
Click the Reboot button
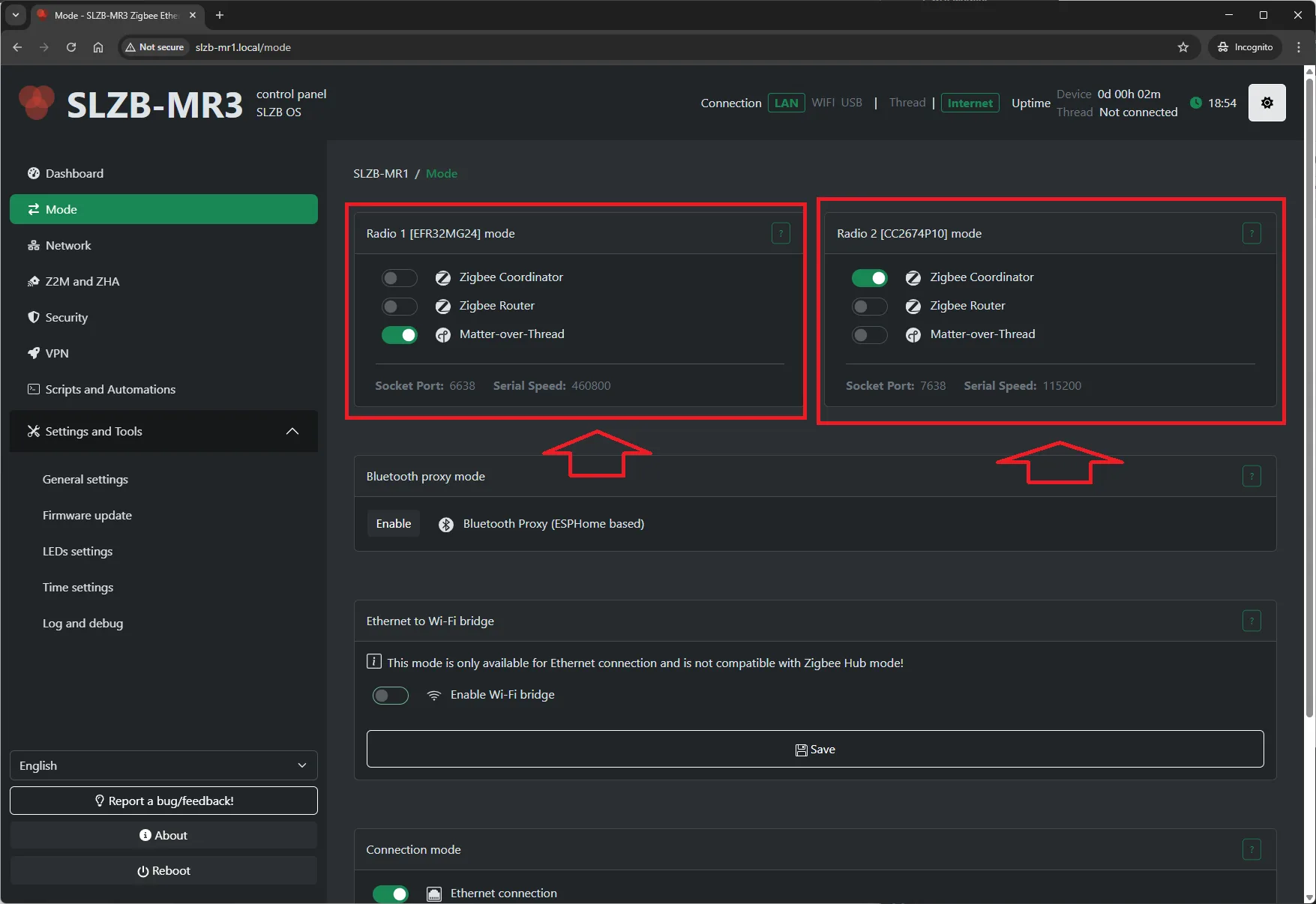163,870
